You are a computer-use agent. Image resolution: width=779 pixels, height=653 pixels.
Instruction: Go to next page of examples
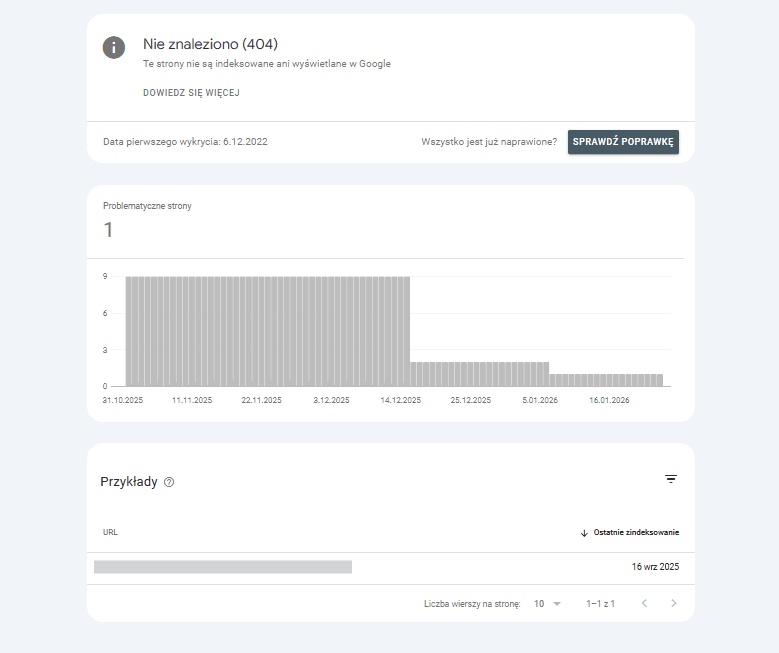(674, 603)
